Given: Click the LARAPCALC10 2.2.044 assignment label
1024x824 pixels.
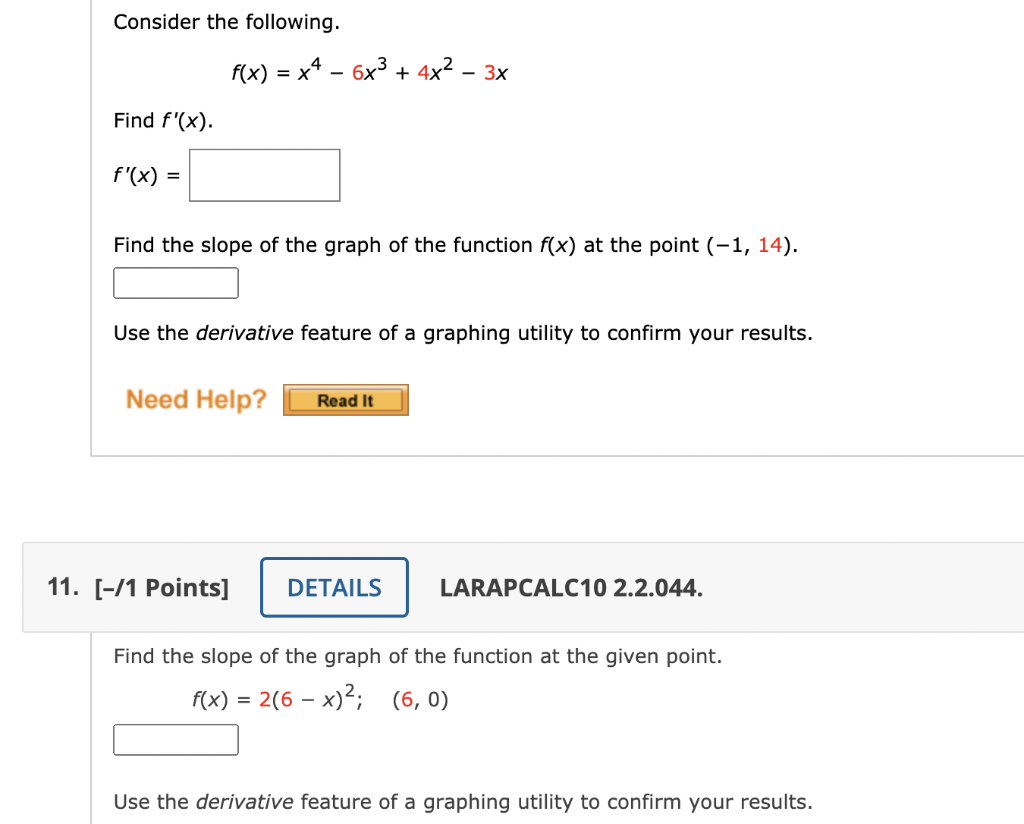Looking at the screenshot, I should (x=571, y=588).
